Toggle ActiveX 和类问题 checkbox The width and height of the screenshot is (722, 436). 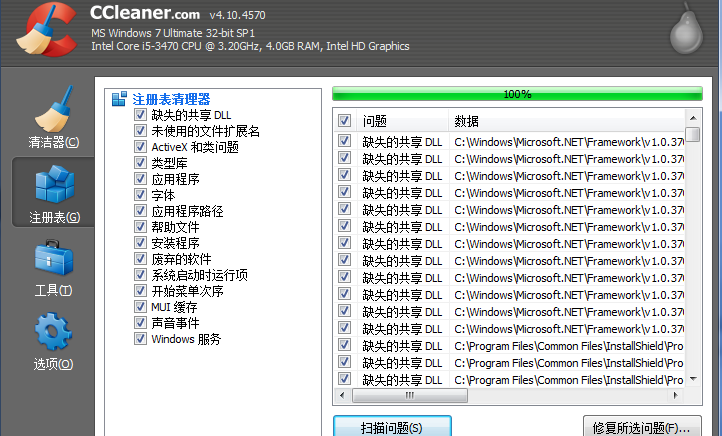[x=140, y=147]
